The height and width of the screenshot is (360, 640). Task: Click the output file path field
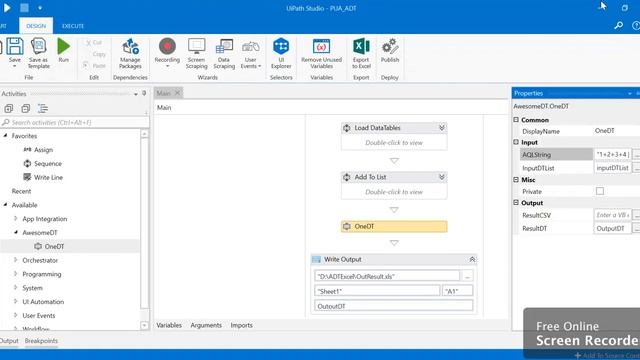[387, 276]
